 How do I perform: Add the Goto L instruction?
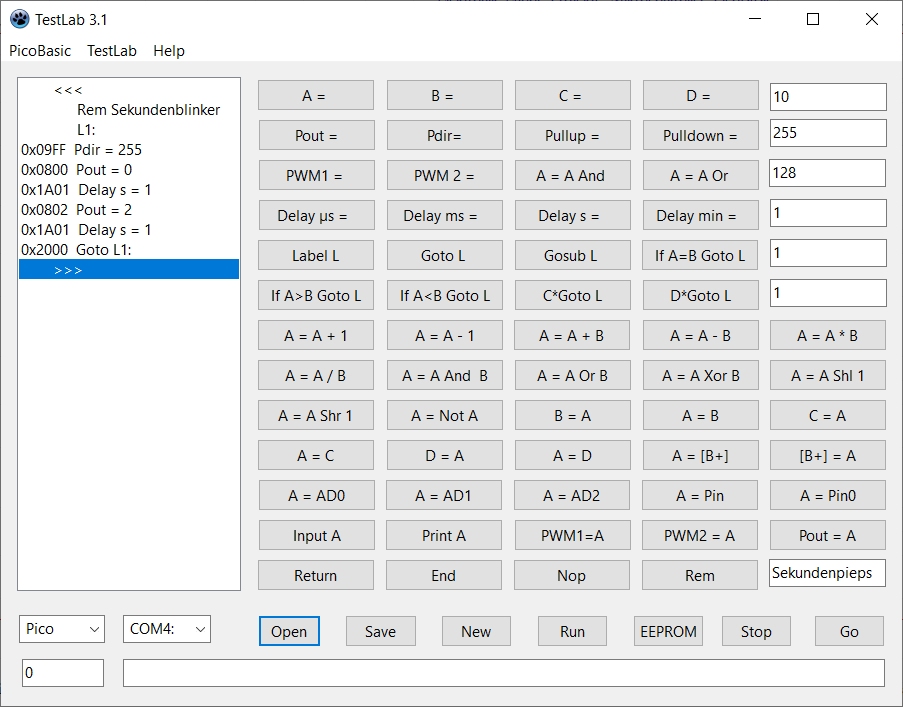(443, 256)
